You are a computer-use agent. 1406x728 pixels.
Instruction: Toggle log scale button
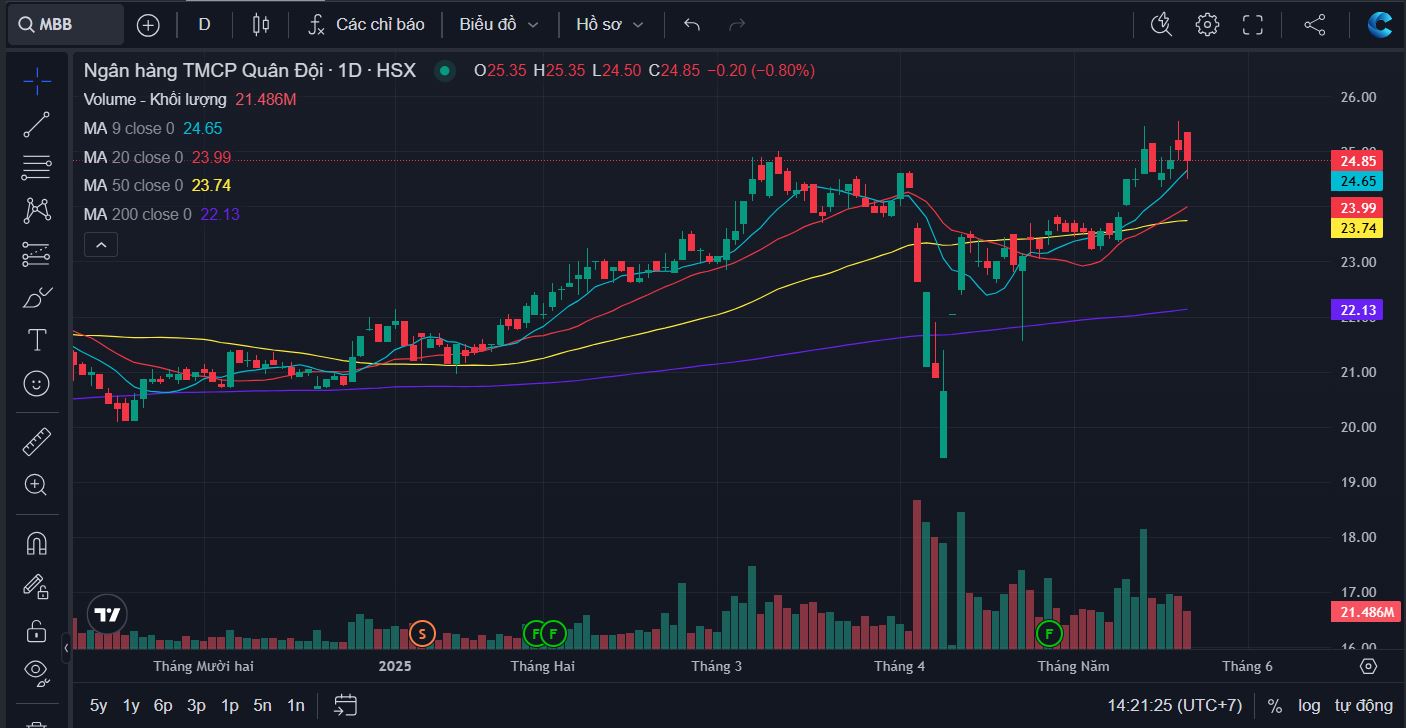pyautogui.click(x=1309, y=705)
